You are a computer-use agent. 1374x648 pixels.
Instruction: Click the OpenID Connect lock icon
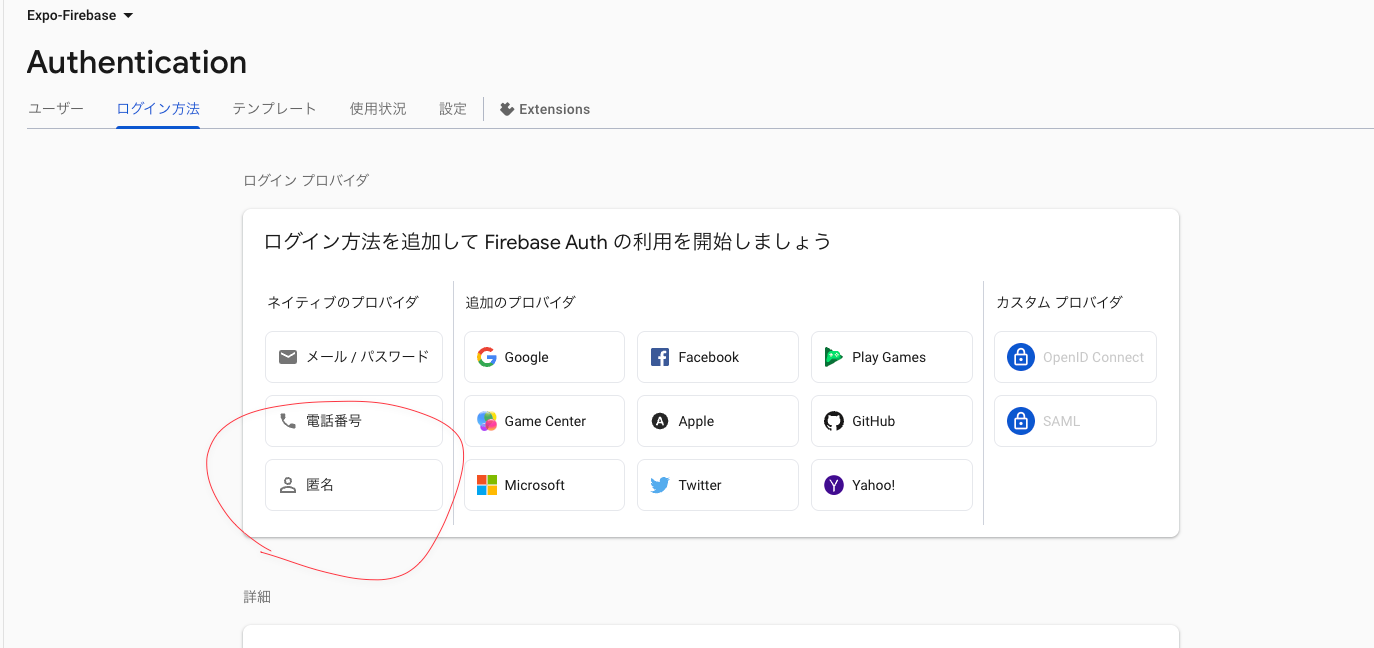[x=1021, y=357]
